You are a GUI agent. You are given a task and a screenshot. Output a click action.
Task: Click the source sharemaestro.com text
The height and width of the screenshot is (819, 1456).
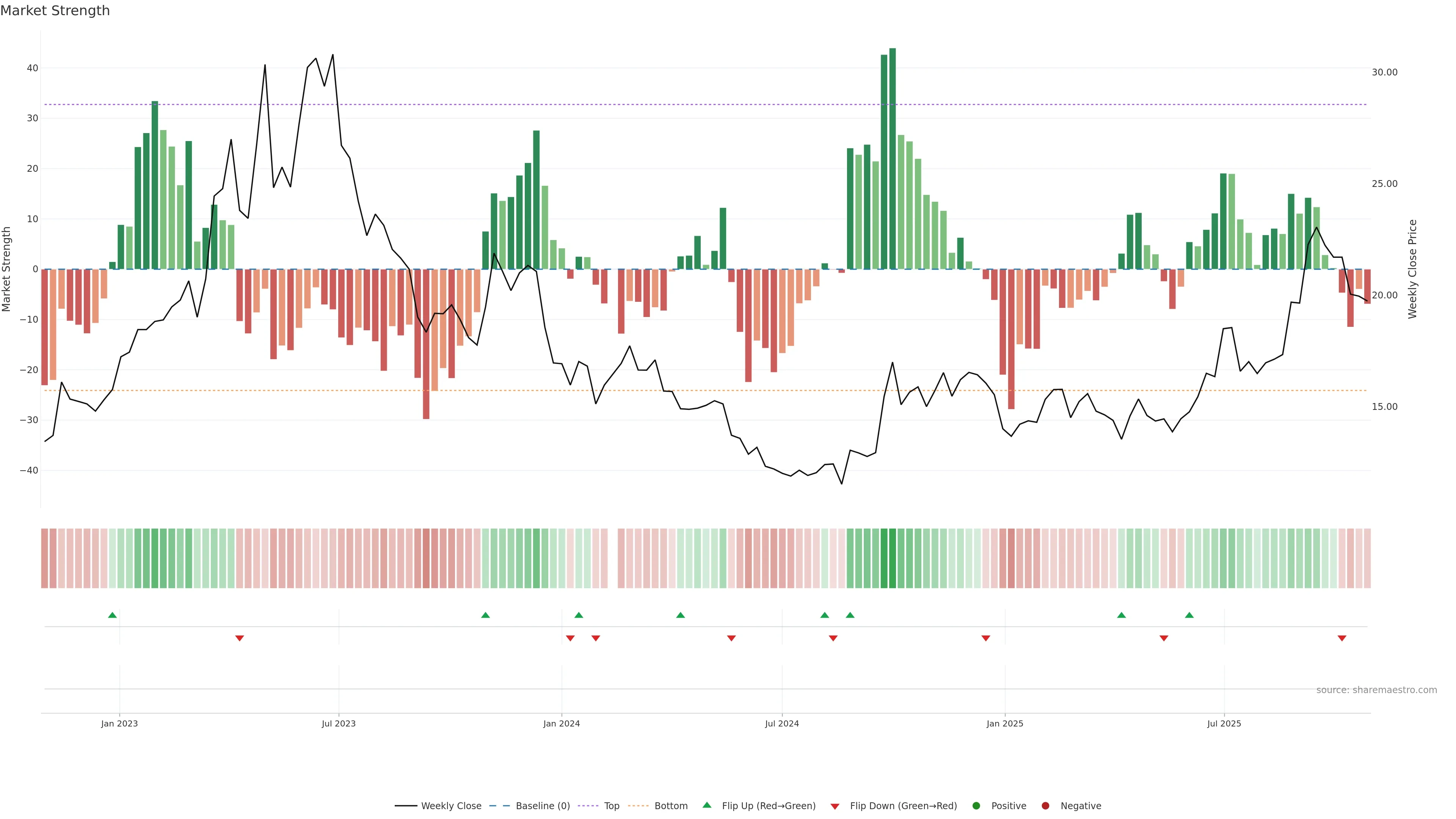point(1376,690)
